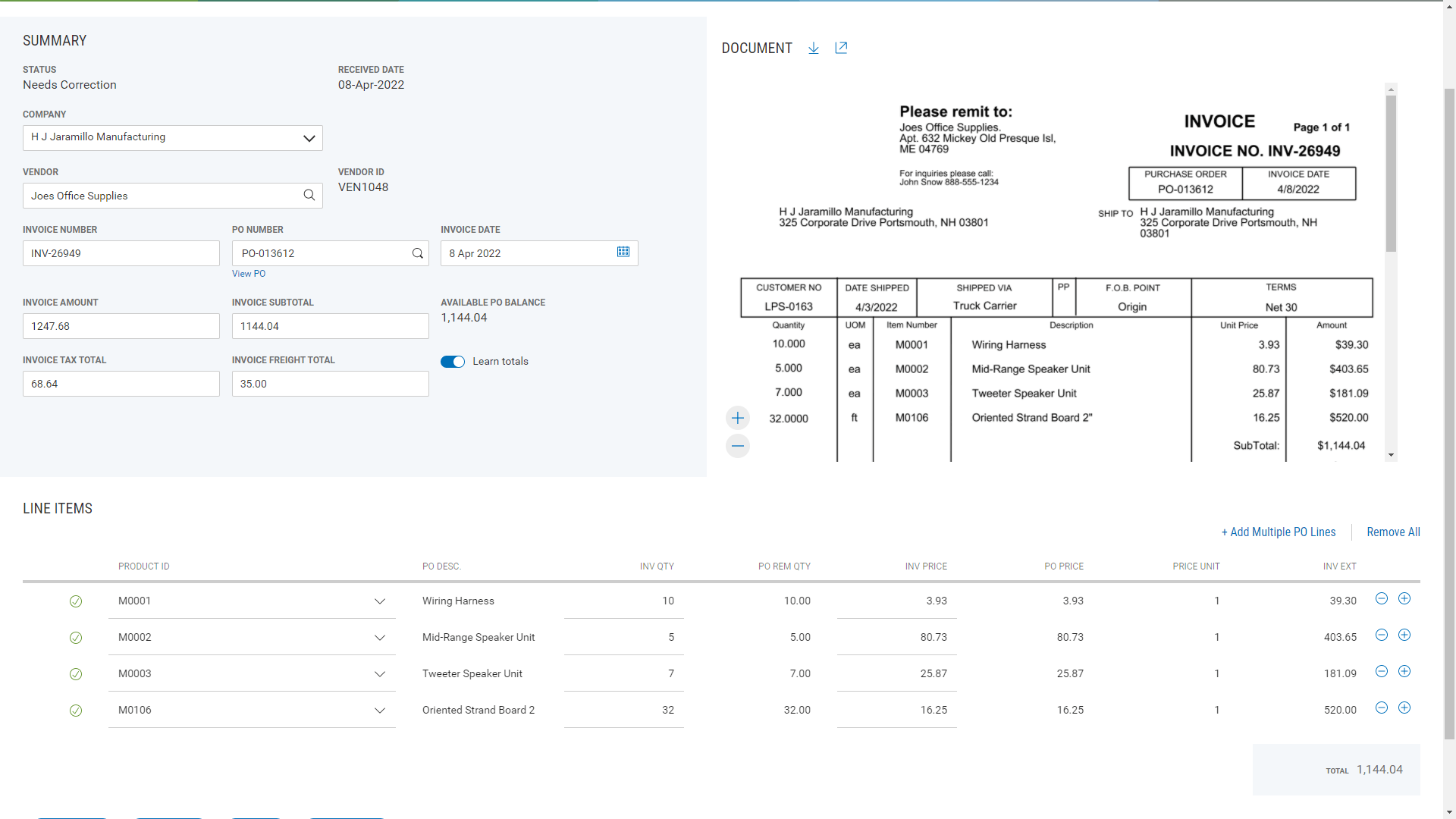The height and width of the screenshot is (819, 1456).
Task: Open the invoice date calendar picker
Action: (x=623, y=252)
